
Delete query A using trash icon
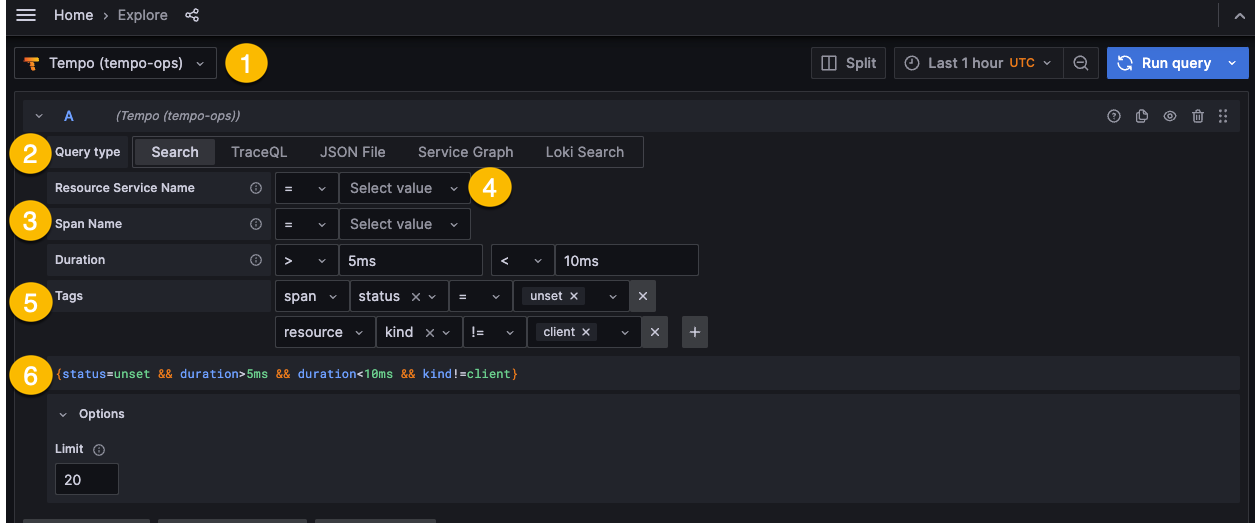[x=1198, y=116]
